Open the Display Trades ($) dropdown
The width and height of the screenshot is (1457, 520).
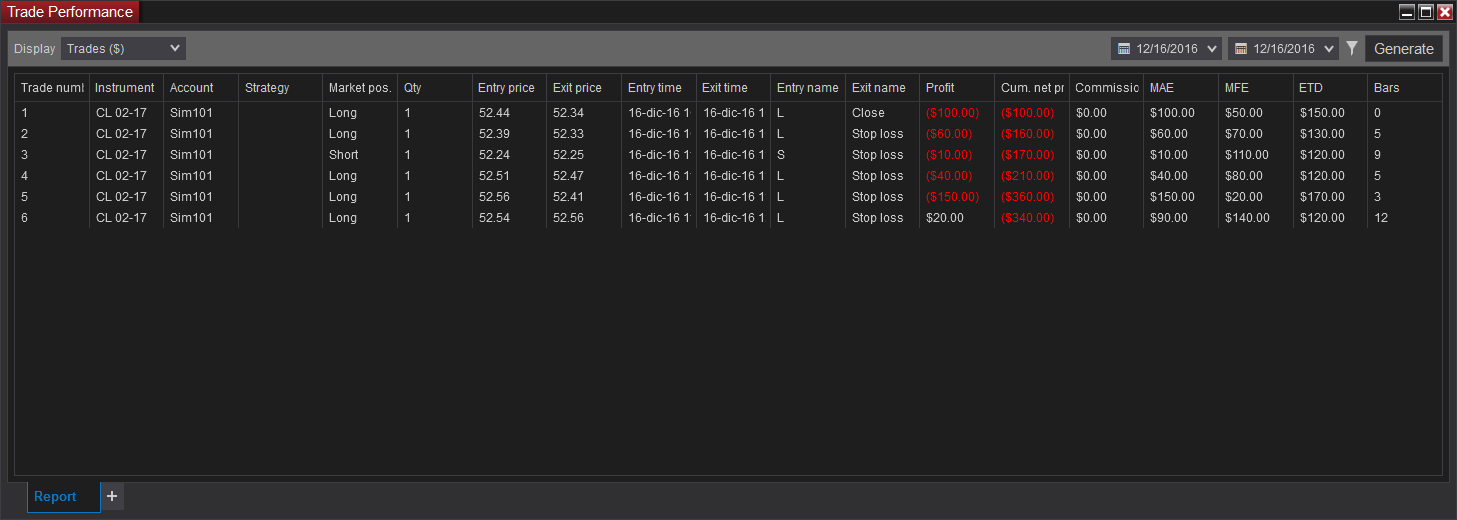[123, 48]
